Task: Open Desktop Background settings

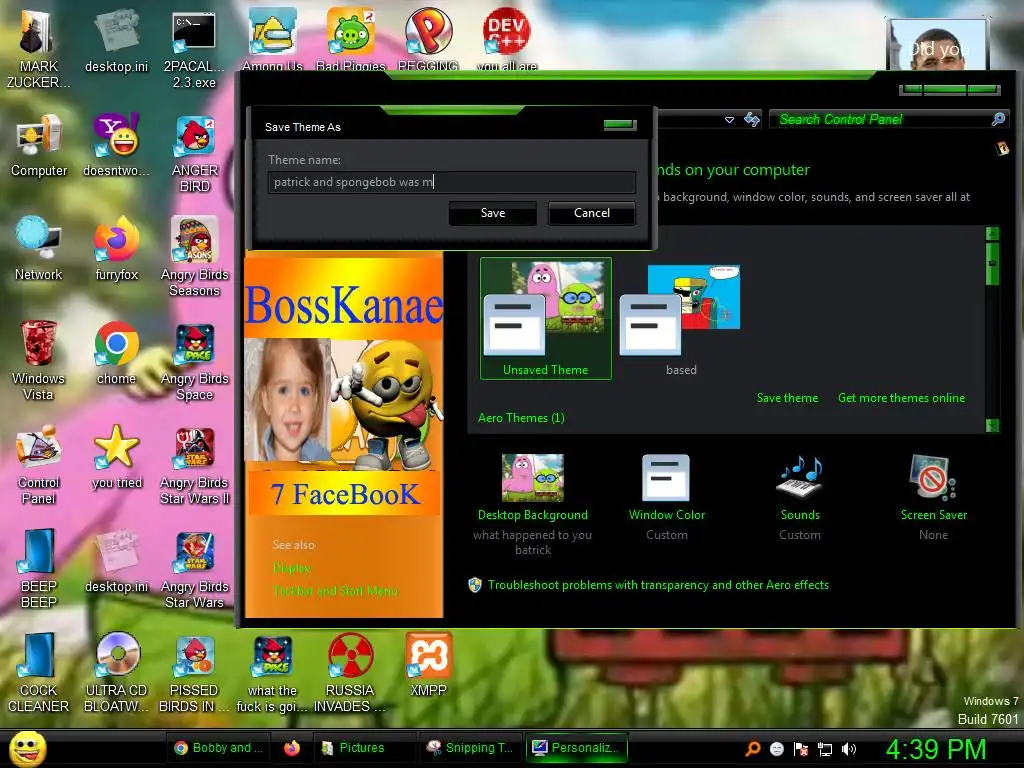Action: coord(533,505)
